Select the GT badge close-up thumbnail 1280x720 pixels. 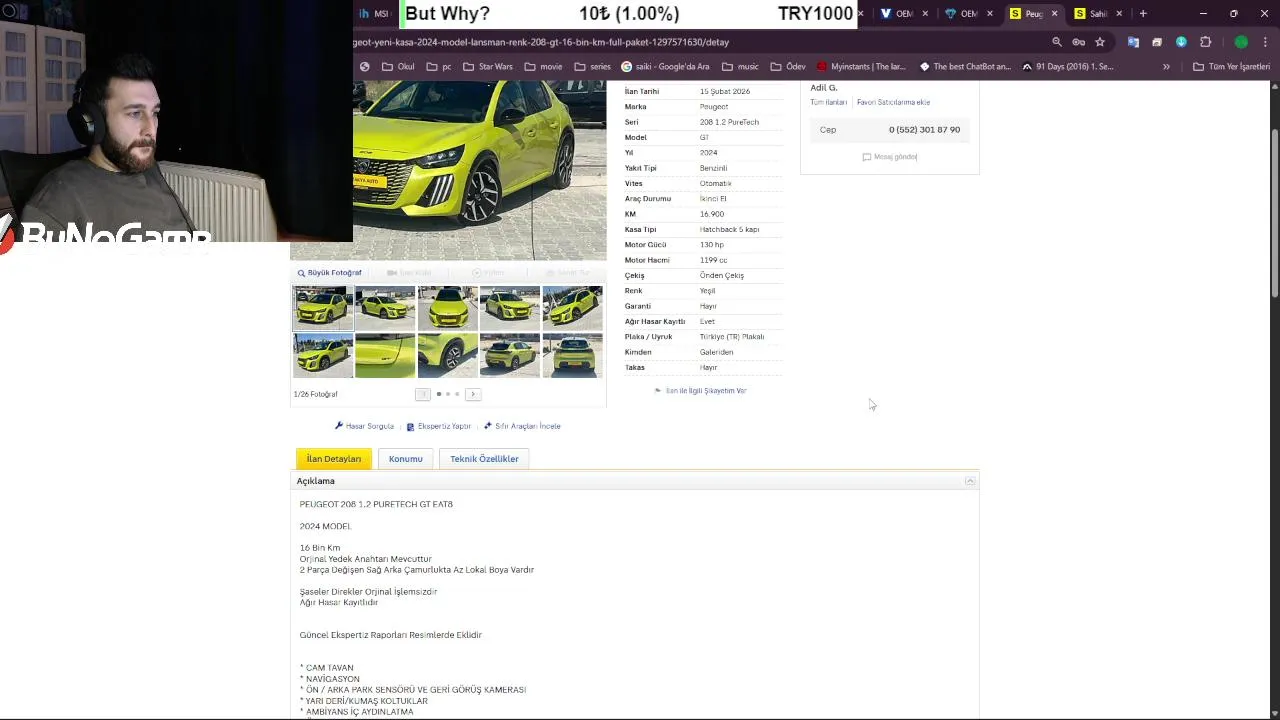pyautogui.click(x=385, y=356)
